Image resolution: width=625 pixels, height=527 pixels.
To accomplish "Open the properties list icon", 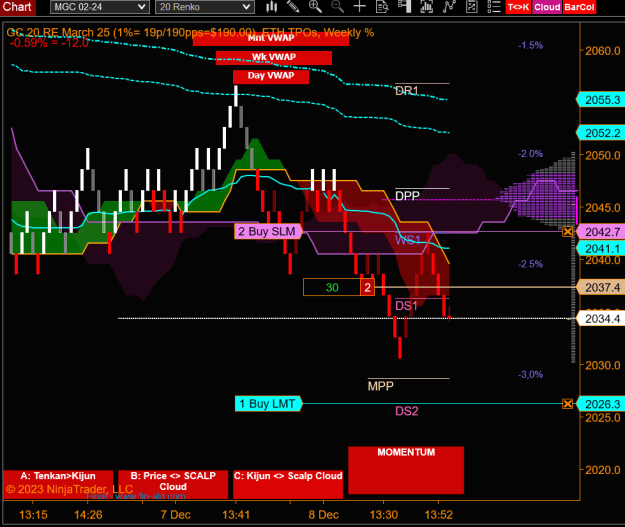I will pos(494,7).
